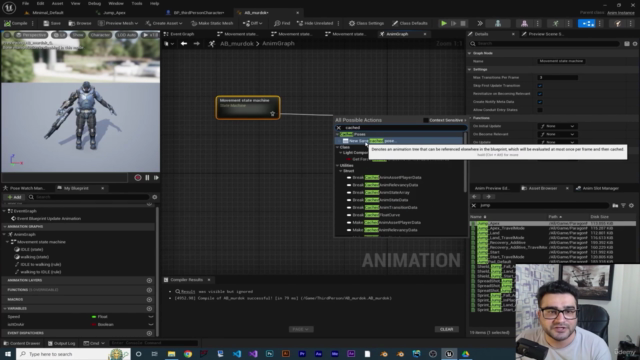Add a new animation layer plus icon
Screen dimensions: 640x360
149,280
